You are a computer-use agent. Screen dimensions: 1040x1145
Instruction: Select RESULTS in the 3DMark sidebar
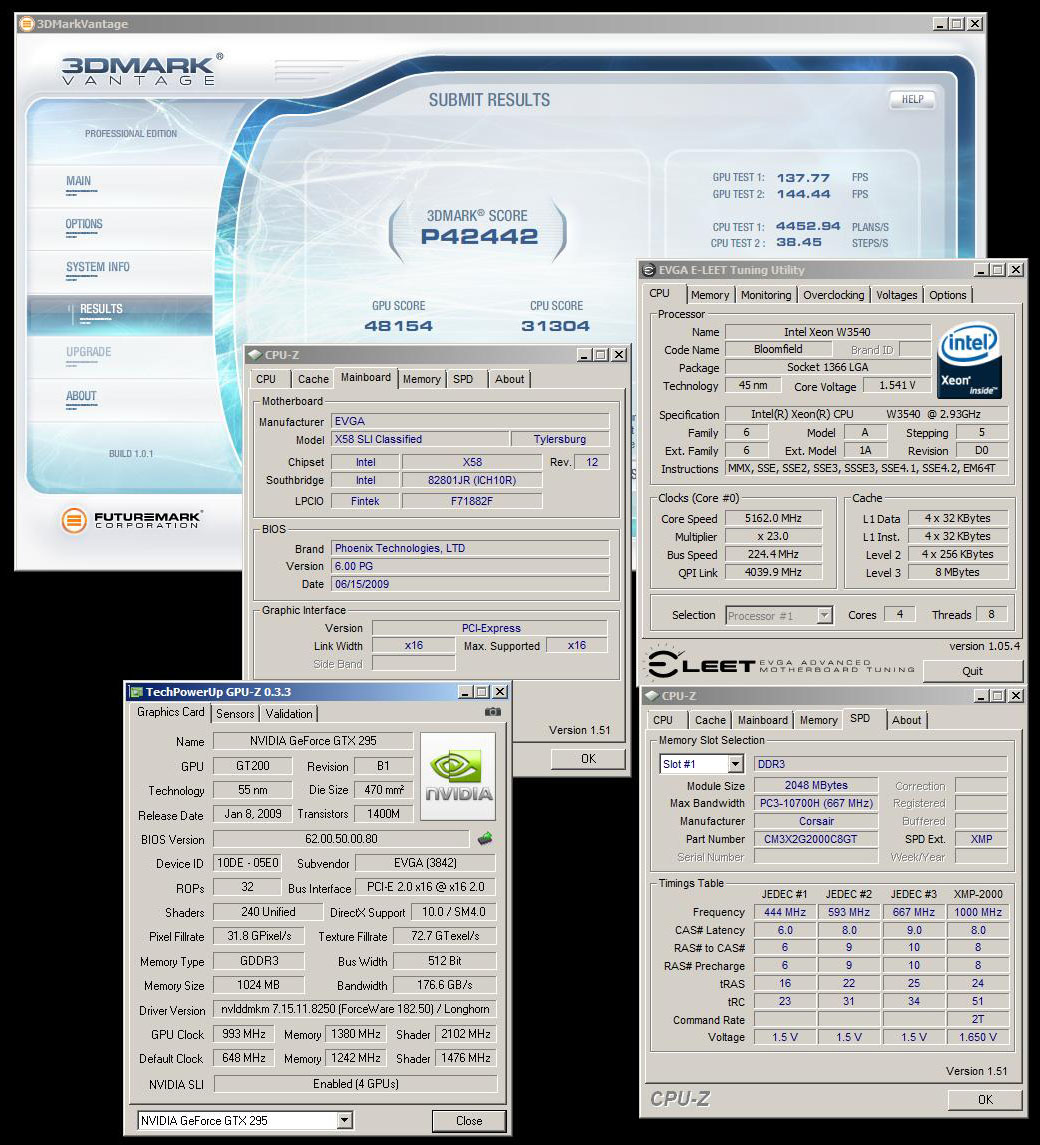(102, 309)
